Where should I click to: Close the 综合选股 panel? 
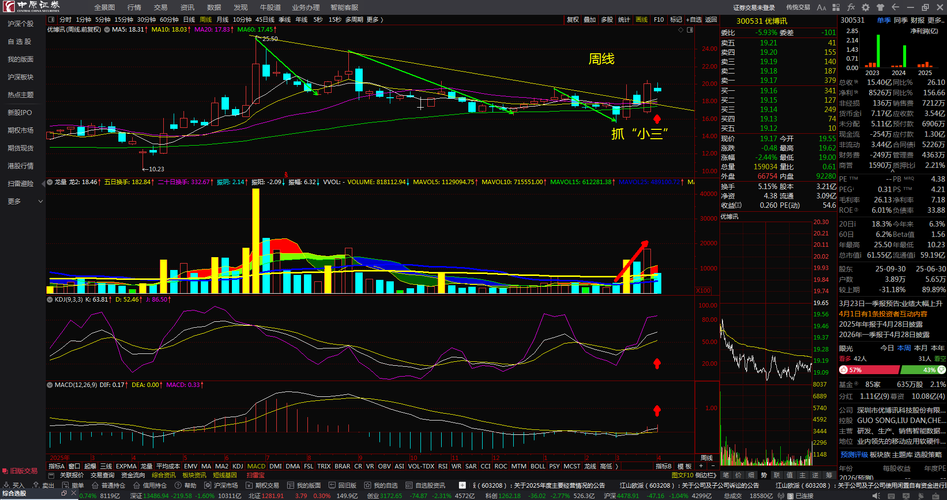click(74, 493)
